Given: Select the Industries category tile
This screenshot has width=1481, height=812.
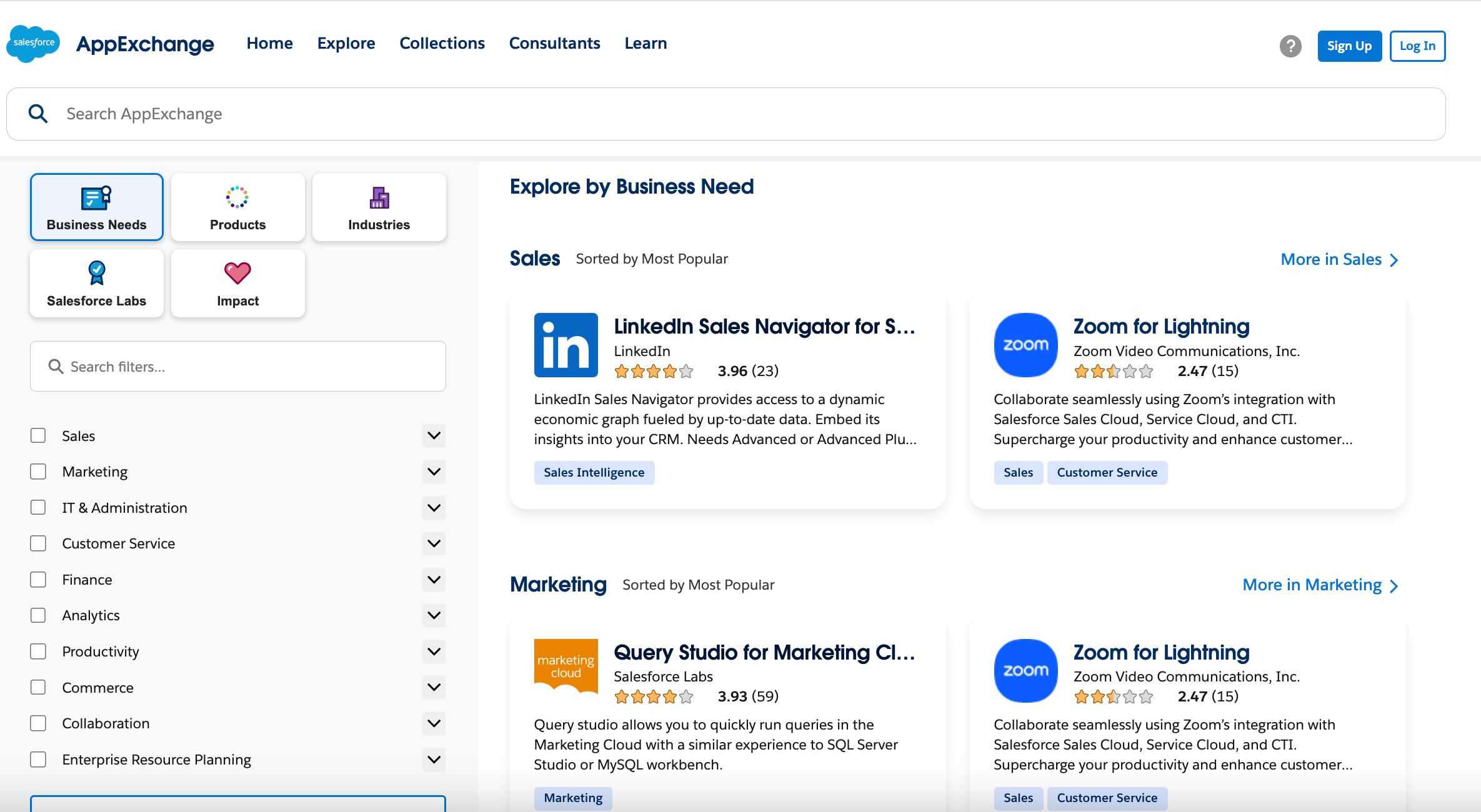Looking at the screenshot, I should [x=379, y=207].
